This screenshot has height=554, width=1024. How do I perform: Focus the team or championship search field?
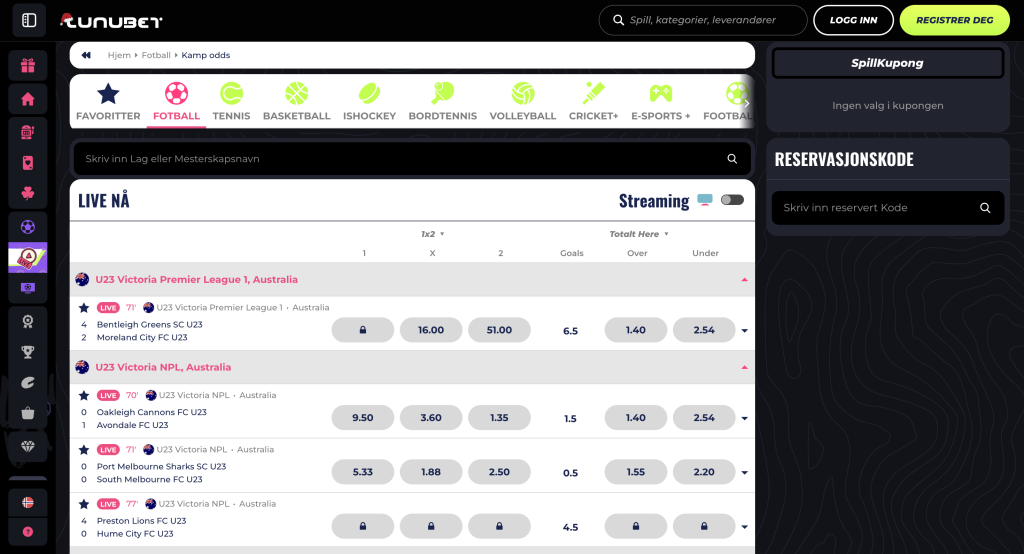click(x=411, y=159)
